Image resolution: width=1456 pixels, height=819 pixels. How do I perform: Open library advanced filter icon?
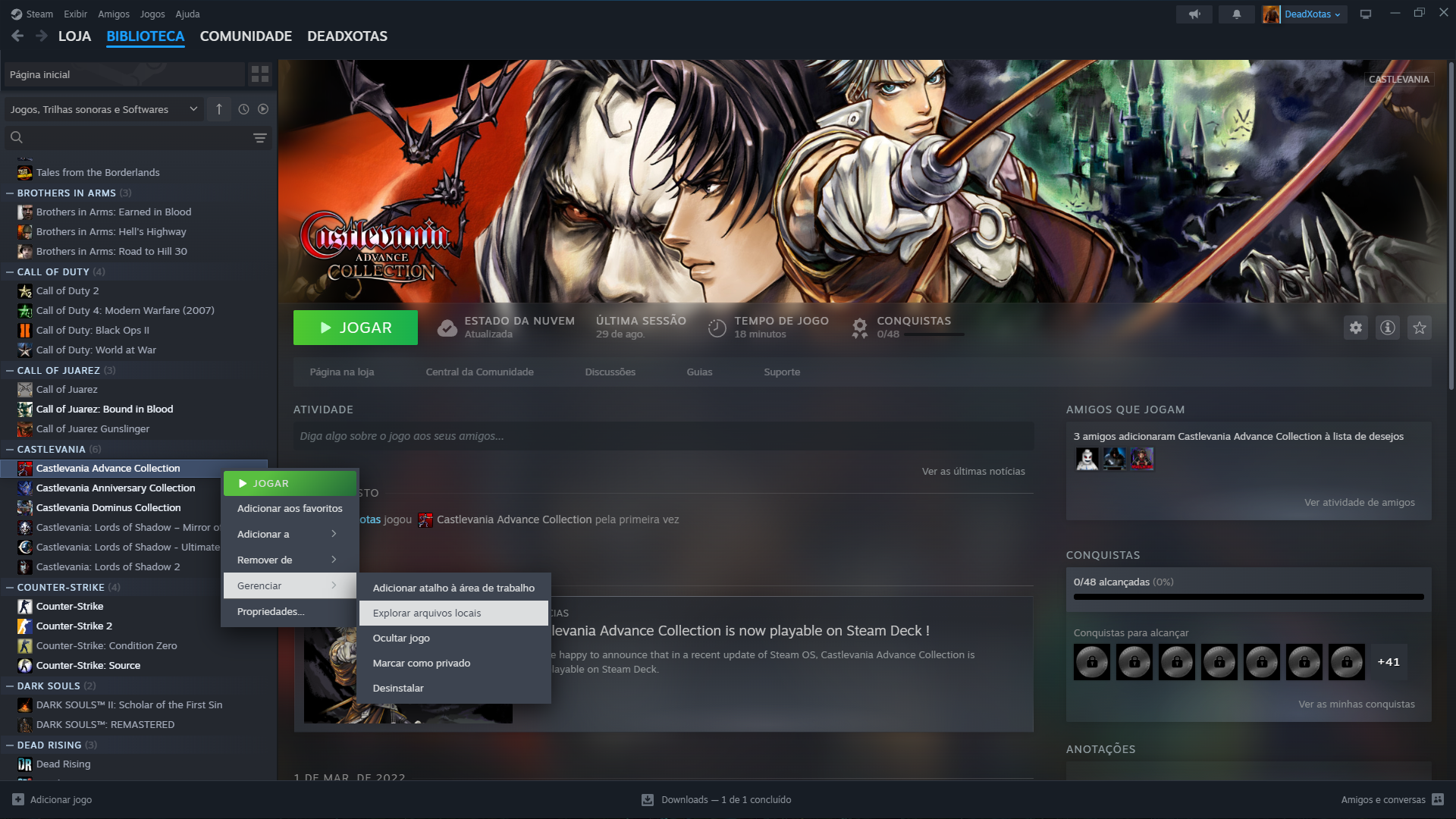pyautogui.click(x=260, y=138)
